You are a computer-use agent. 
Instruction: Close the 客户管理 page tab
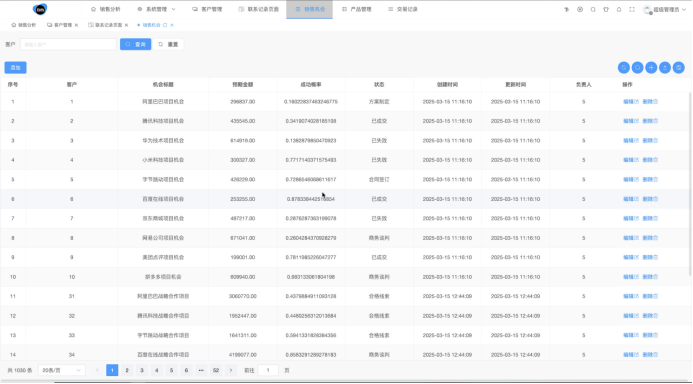76,25
